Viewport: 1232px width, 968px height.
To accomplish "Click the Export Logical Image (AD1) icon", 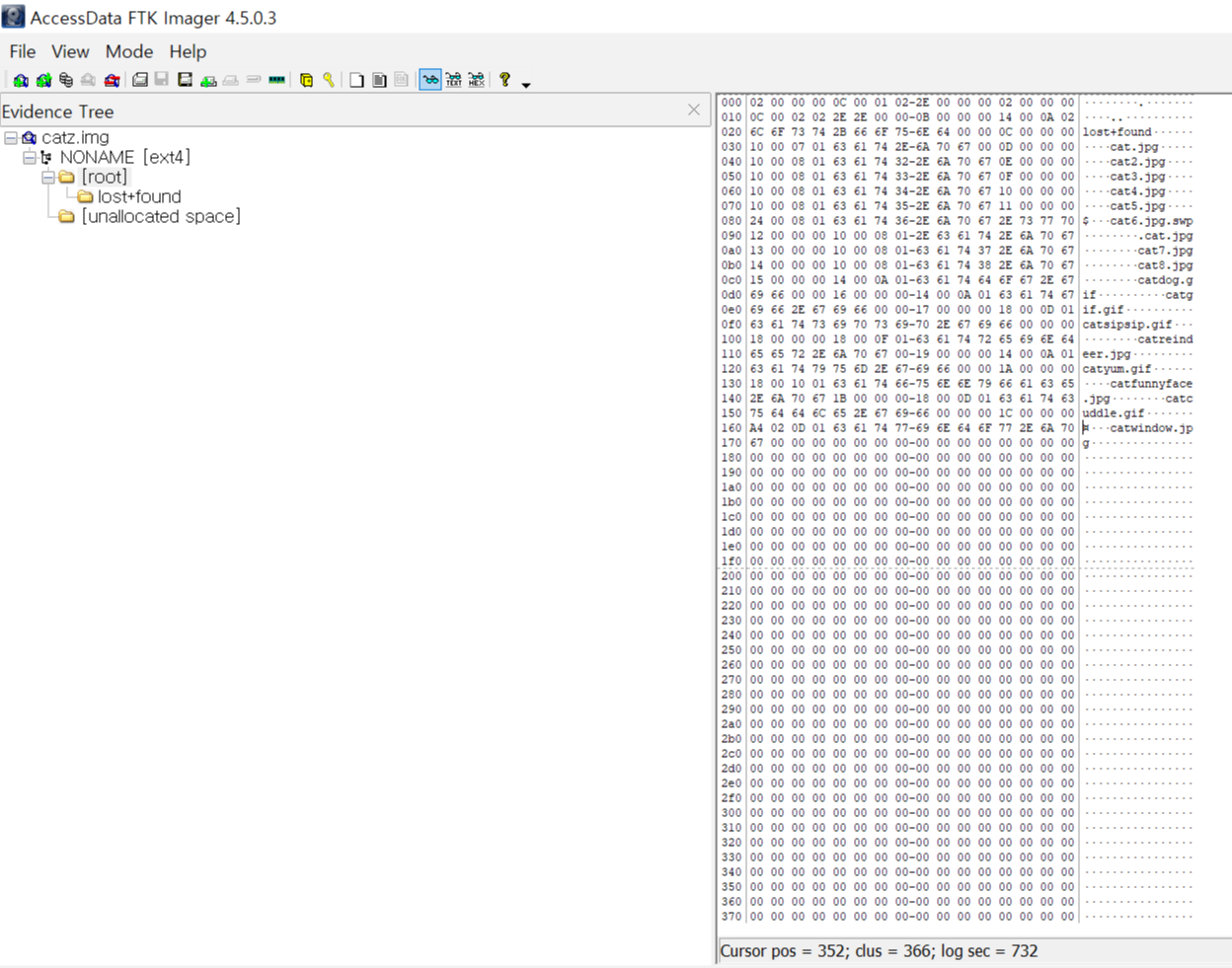I will point(185,80).
